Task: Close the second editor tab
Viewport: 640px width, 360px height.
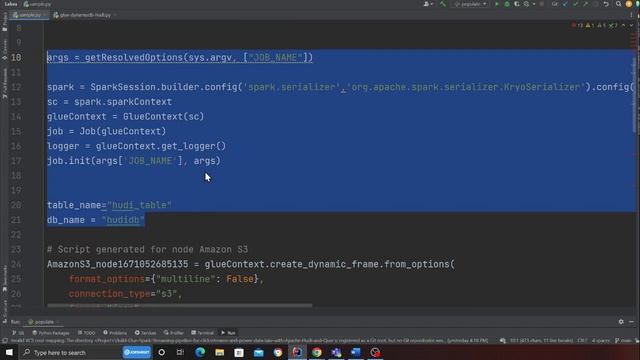Action: [115, 15]
